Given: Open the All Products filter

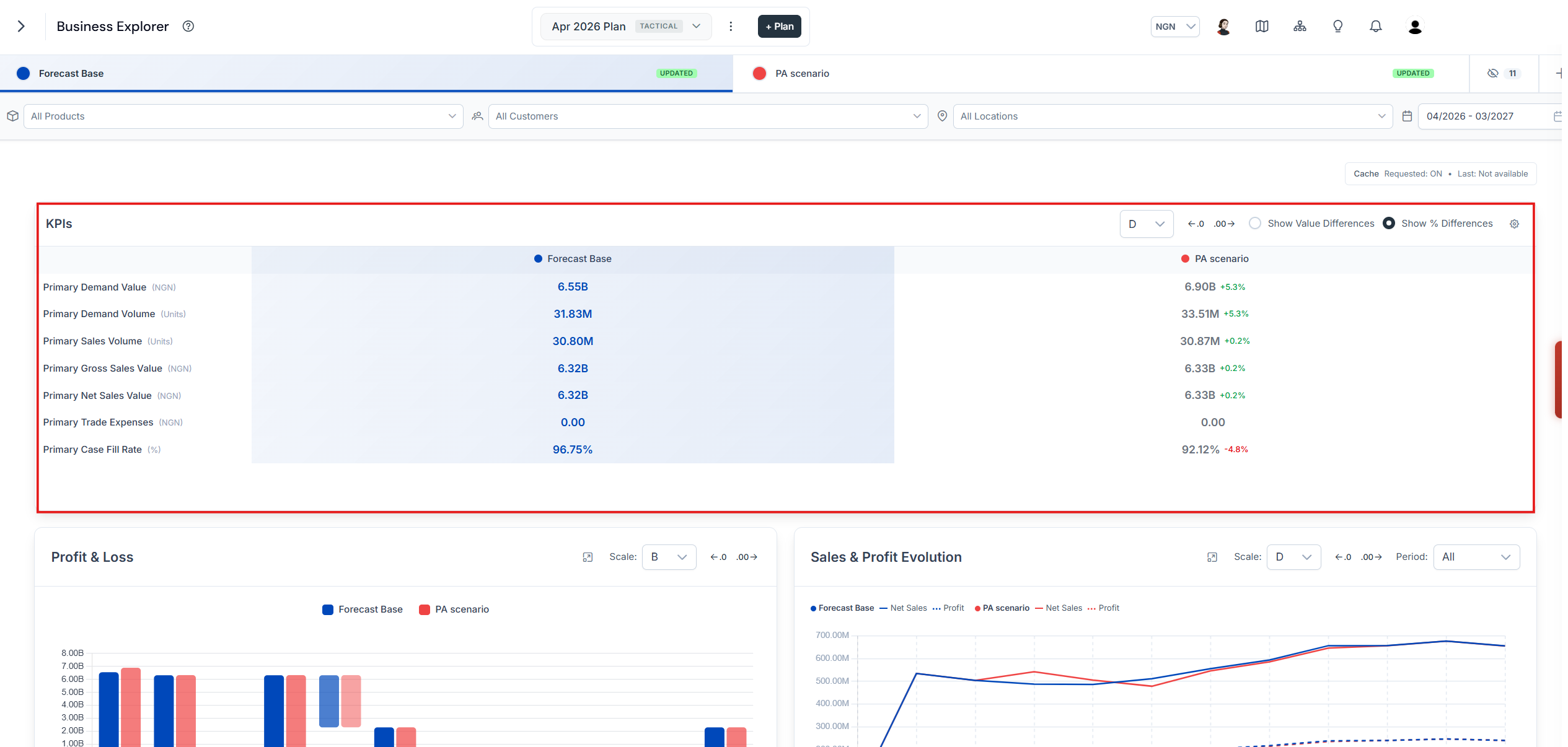Looking at the screenshot, I should coord(243,116).
